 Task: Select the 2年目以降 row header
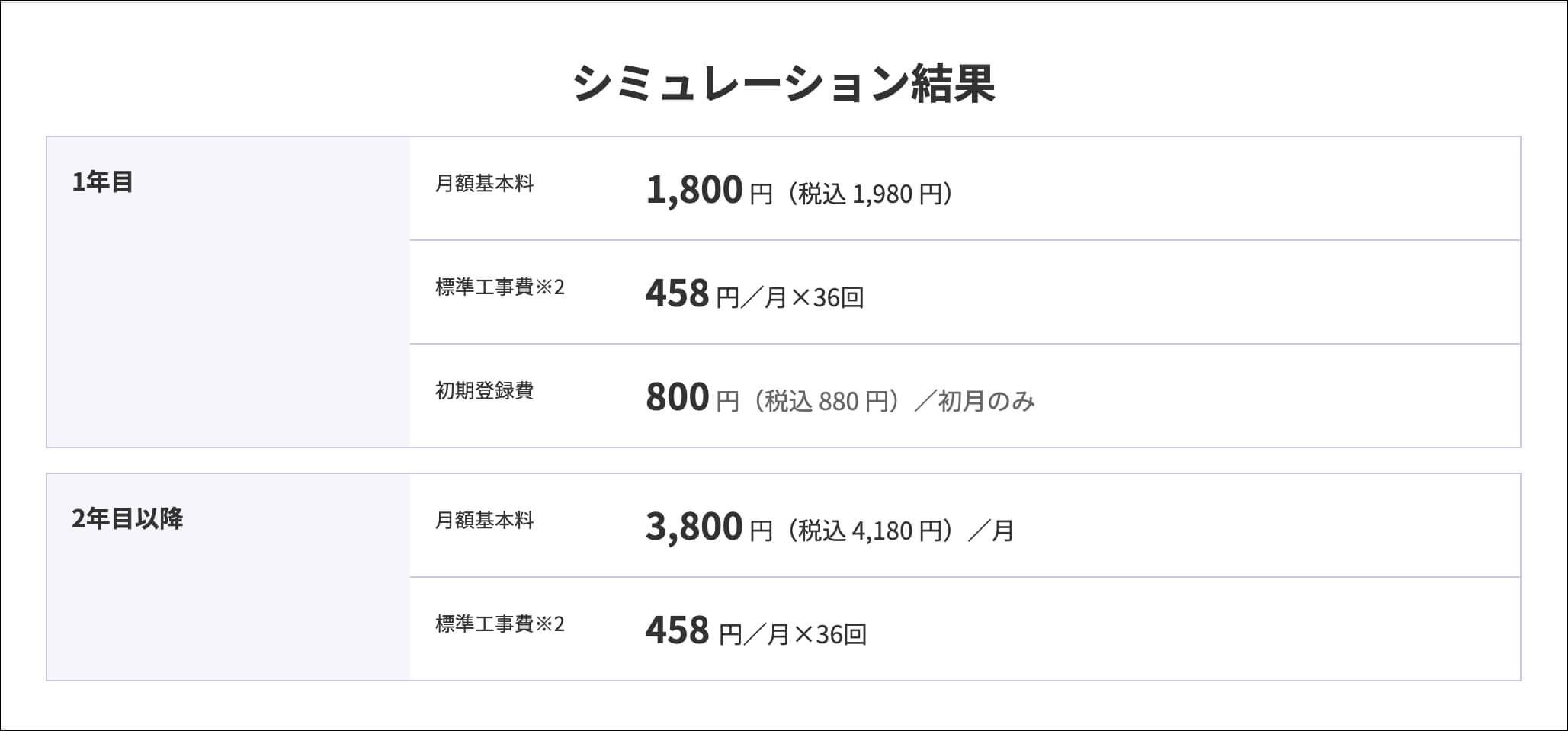coord(127,519)
